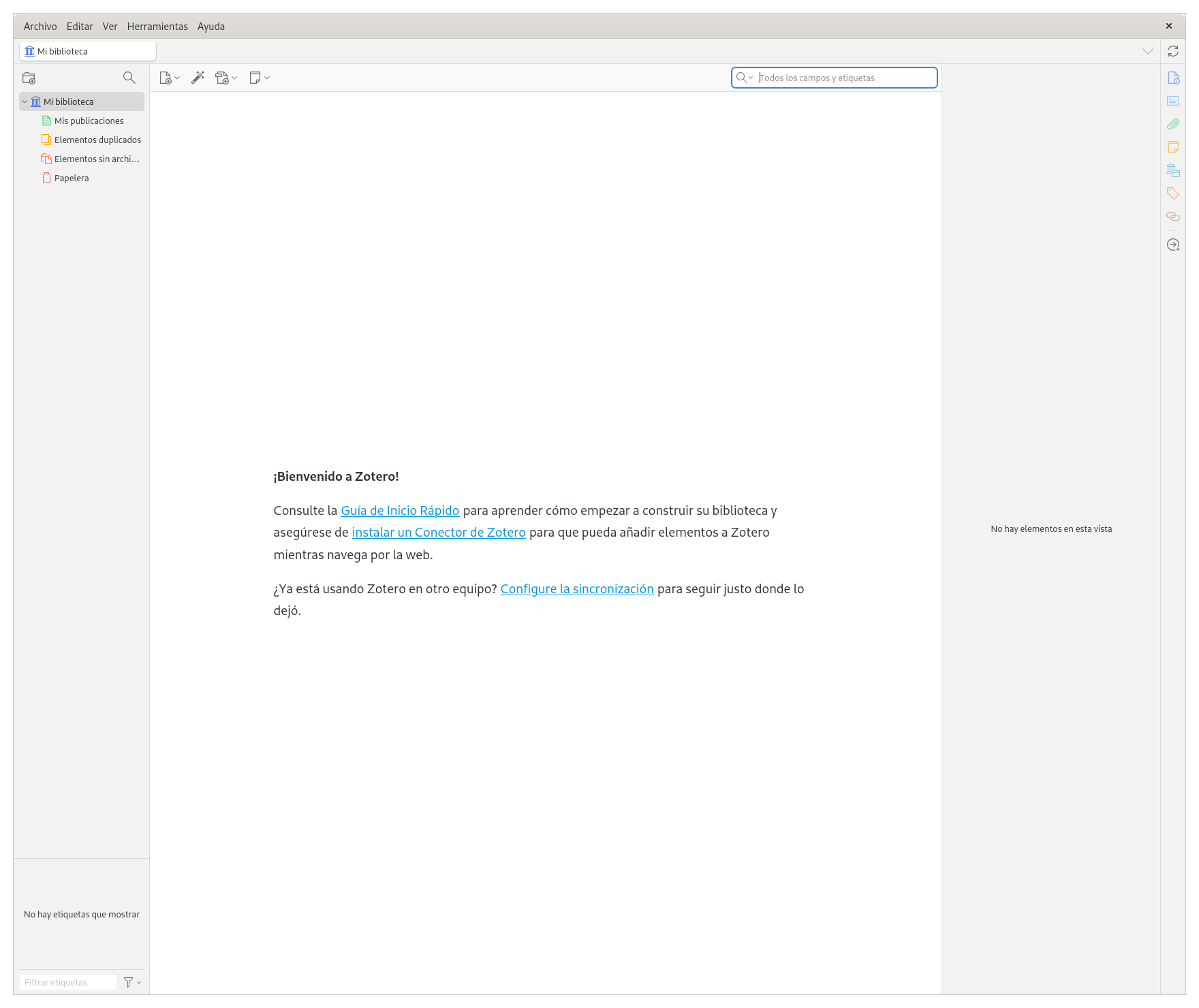The height and width of the screenshot is (1008, 1199).
Task: Open the tab list chevron dropdown
Action: click(x=1148, y=51)
